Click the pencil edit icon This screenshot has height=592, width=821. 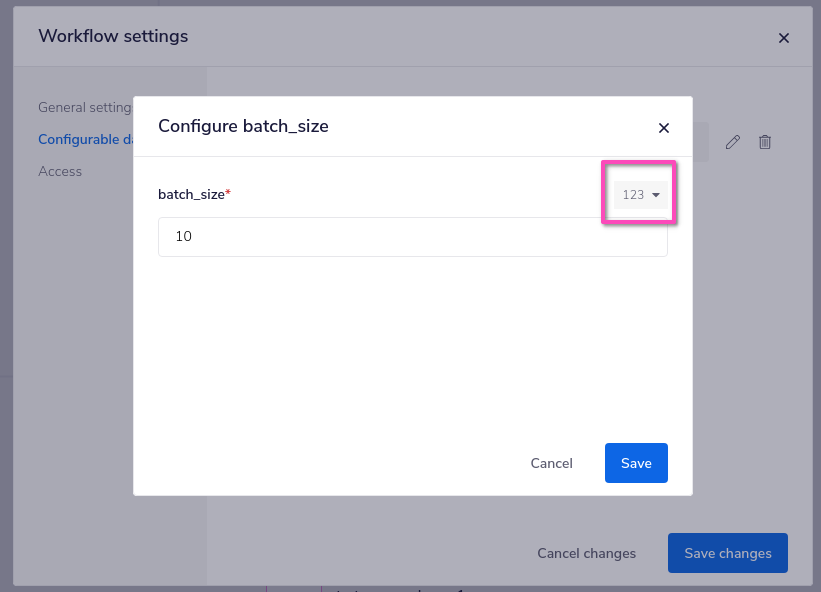coord(732,142)
